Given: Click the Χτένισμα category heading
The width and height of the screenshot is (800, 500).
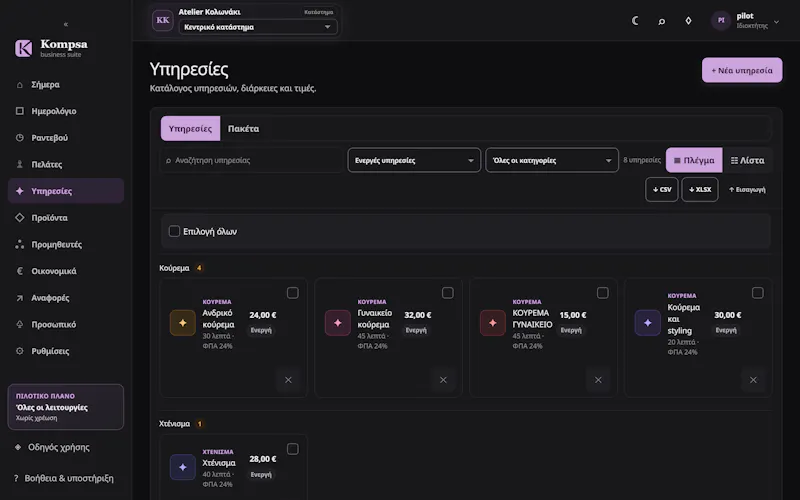Looking at the screenshot, I should tap(174, 423).
